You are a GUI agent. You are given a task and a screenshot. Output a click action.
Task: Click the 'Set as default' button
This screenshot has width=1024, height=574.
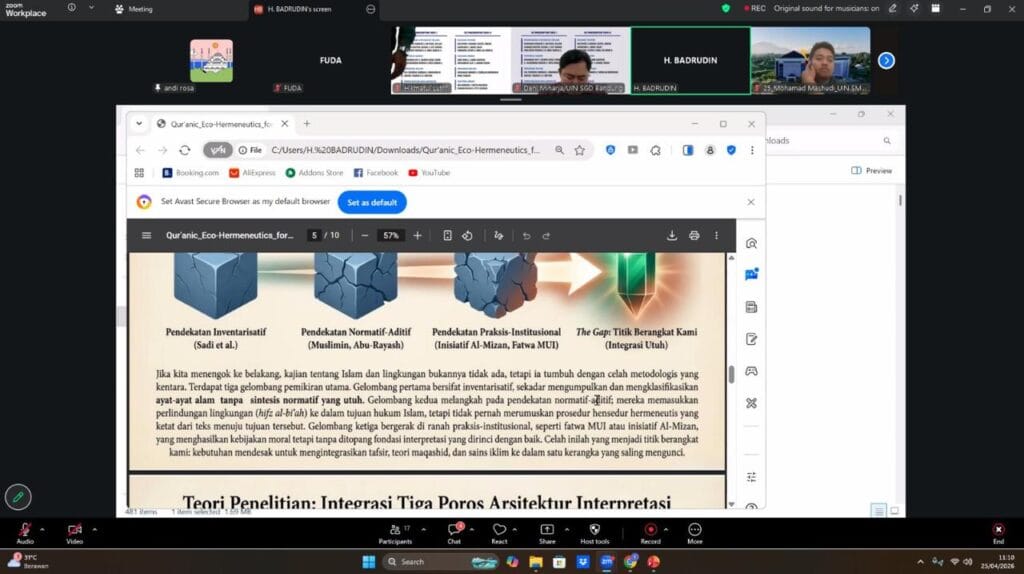point(372,202)
